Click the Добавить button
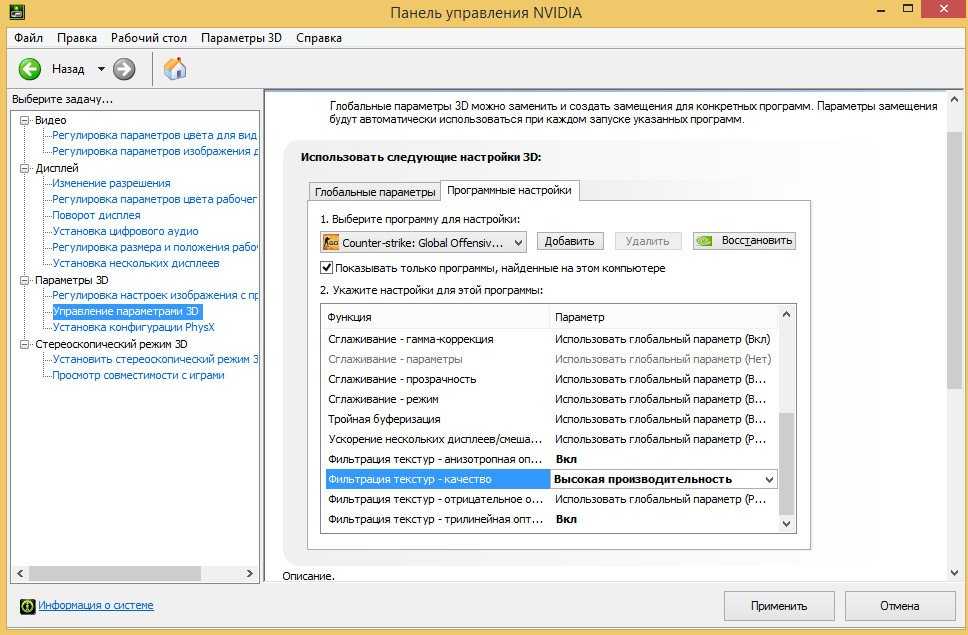Viewport: 968px width, 635px height. [570, 241]
